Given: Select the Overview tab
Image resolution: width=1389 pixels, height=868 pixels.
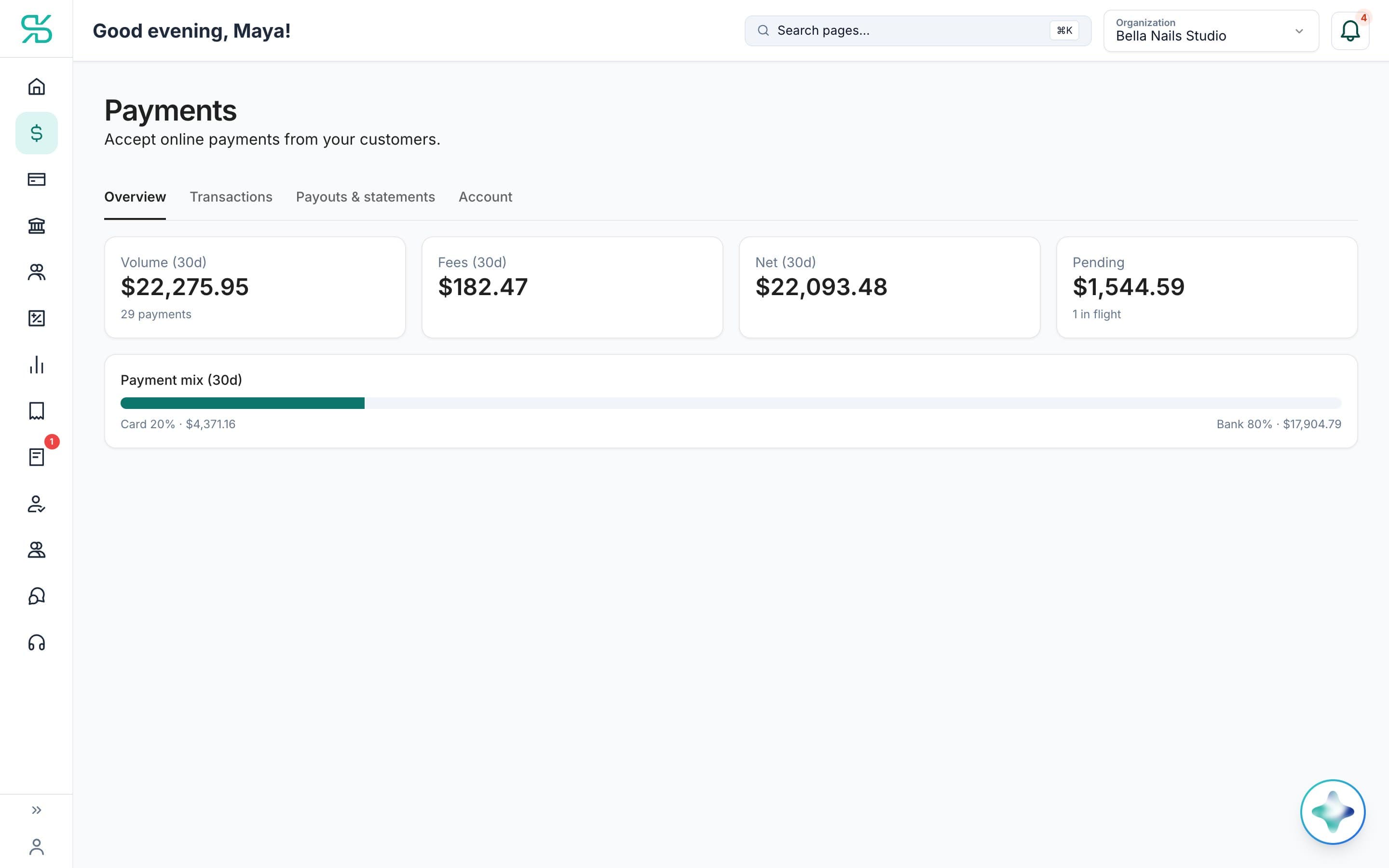Looking at the screenshot, I should 135,197.
